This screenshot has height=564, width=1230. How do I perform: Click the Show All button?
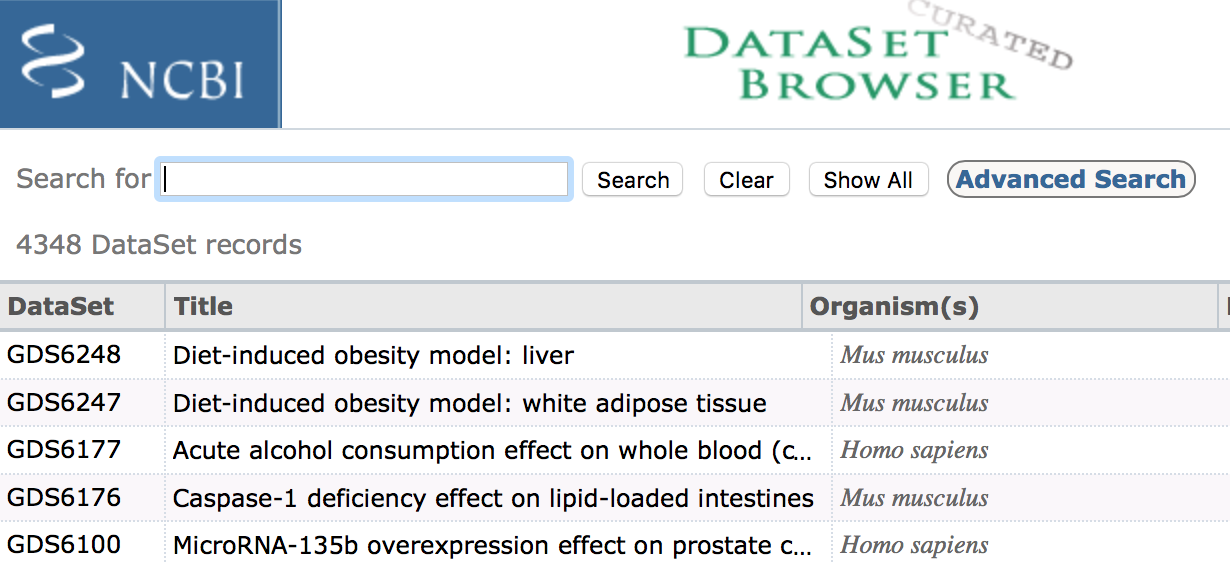pyautogui.click(x=868, y=180)
